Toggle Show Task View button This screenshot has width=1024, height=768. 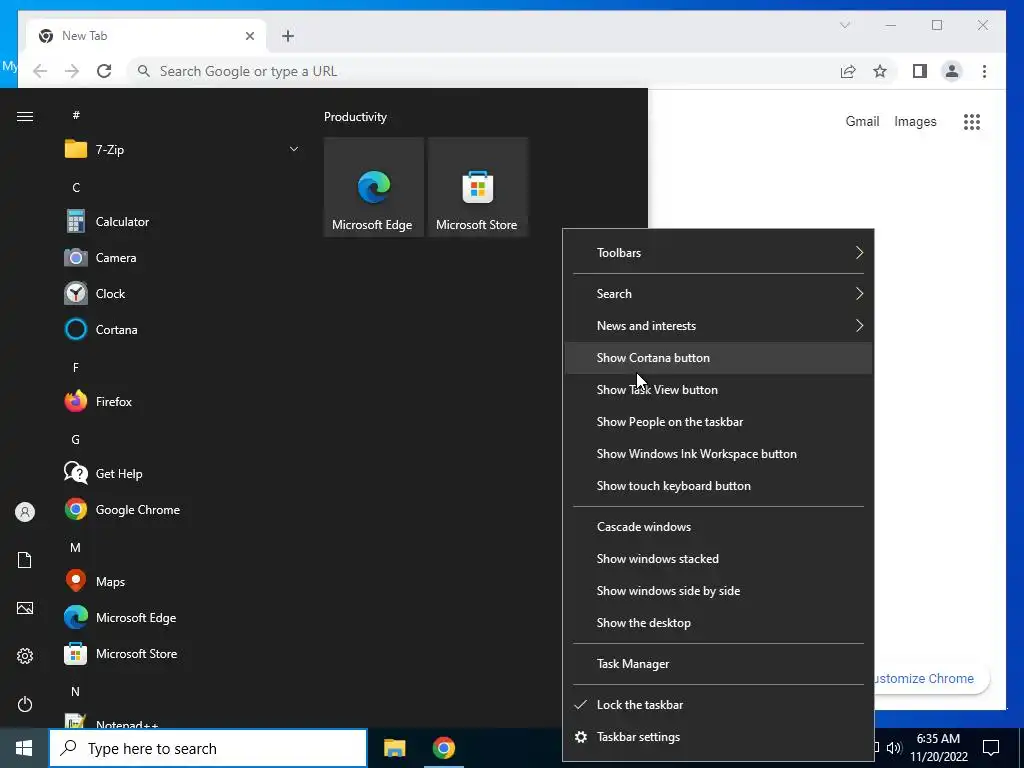click(x=718, y=390)
